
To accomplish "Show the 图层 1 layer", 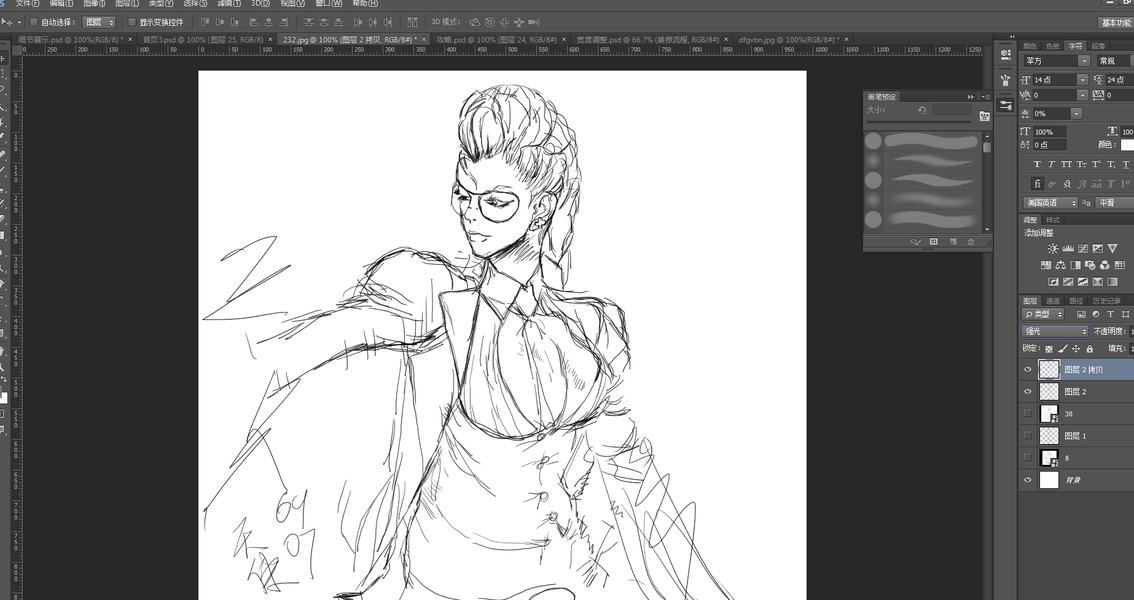I will [1028, 436].
